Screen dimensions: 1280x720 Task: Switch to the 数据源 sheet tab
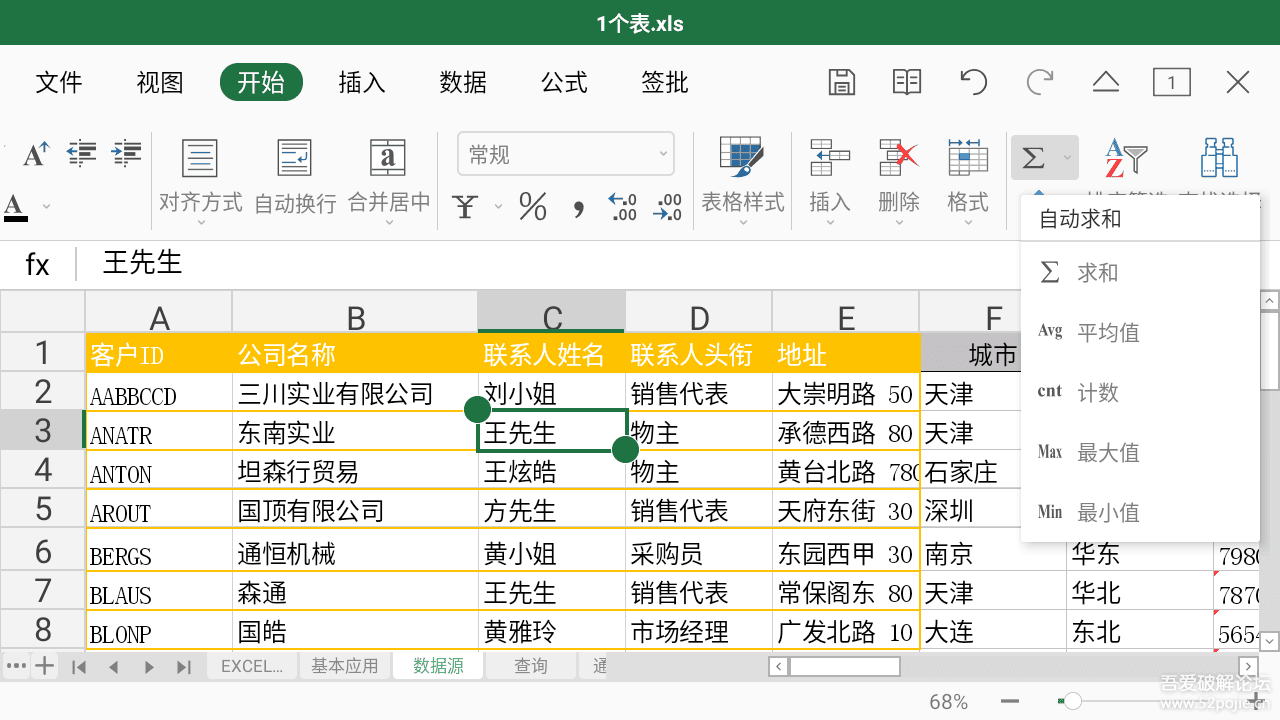tap(437, 664)
